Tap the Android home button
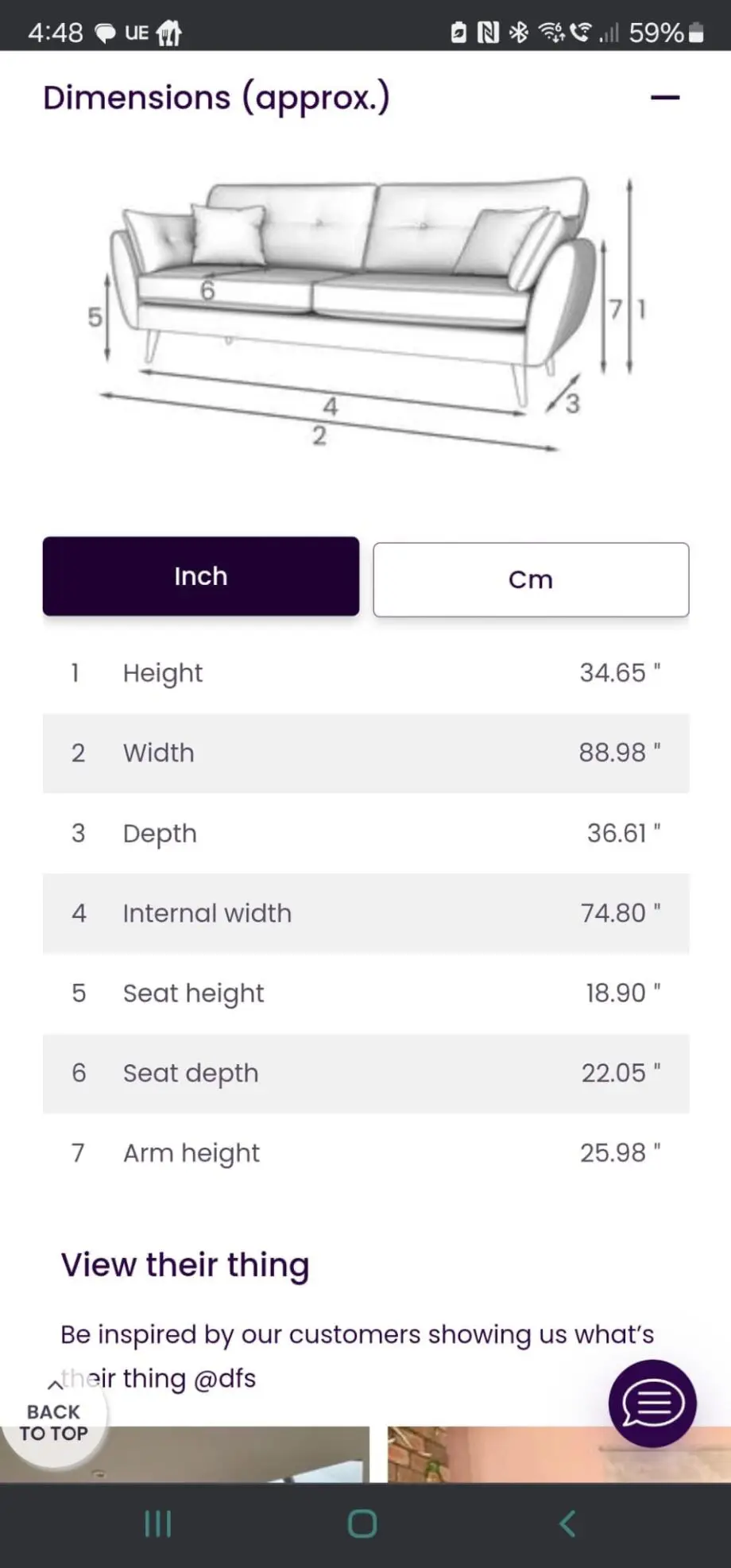Image resolution: width=731 pixels, height=1568 pixels. pos(362,1523)
